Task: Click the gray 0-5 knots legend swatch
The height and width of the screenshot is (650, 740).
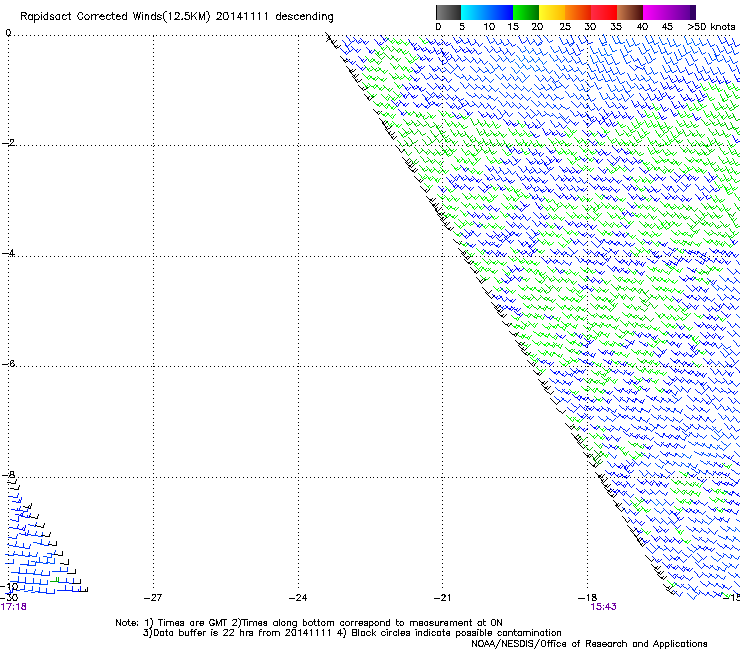Action: tap(448, 12)
